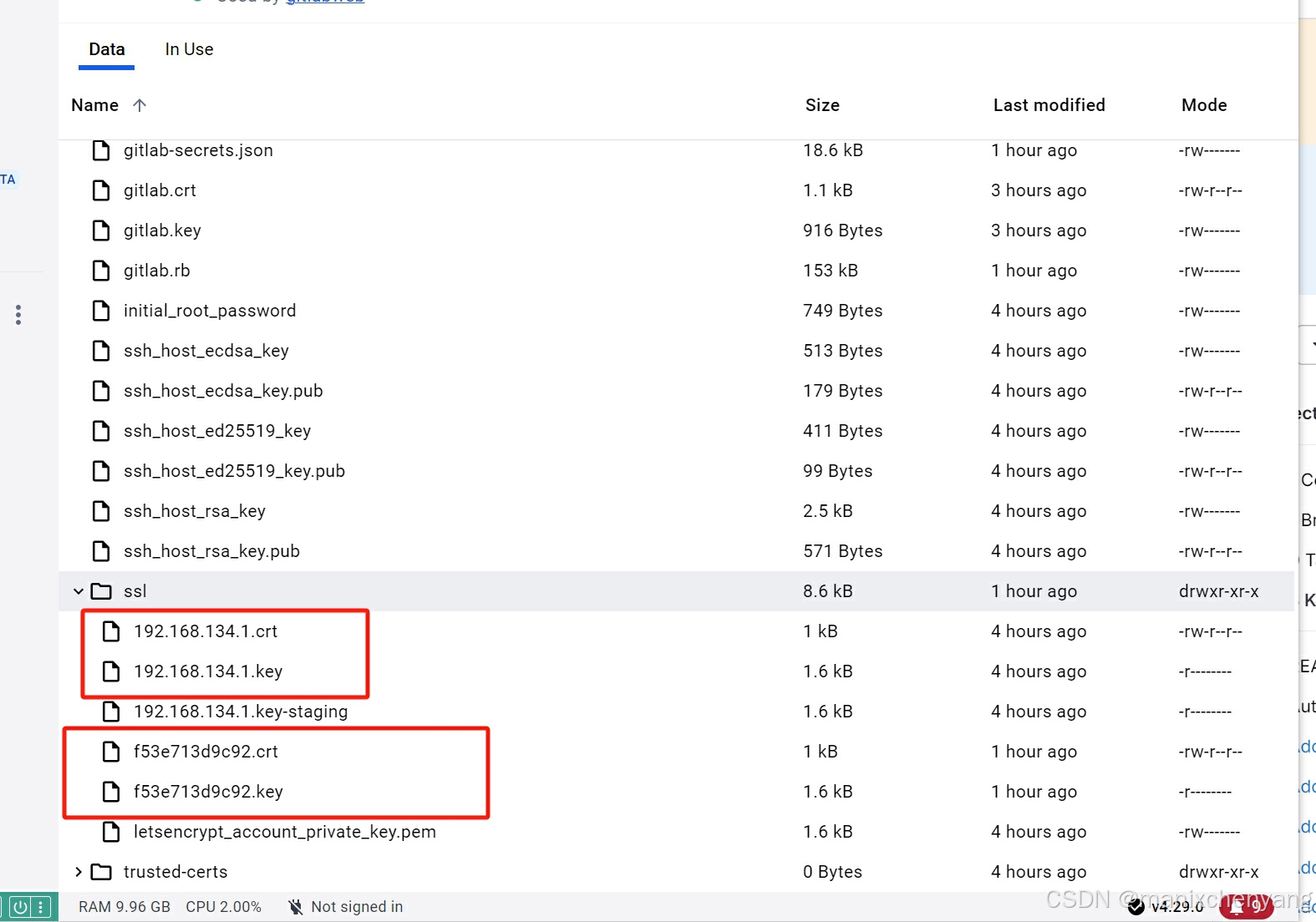
Task: Select the gitlab.crt file name
Action: click(160, 190)
